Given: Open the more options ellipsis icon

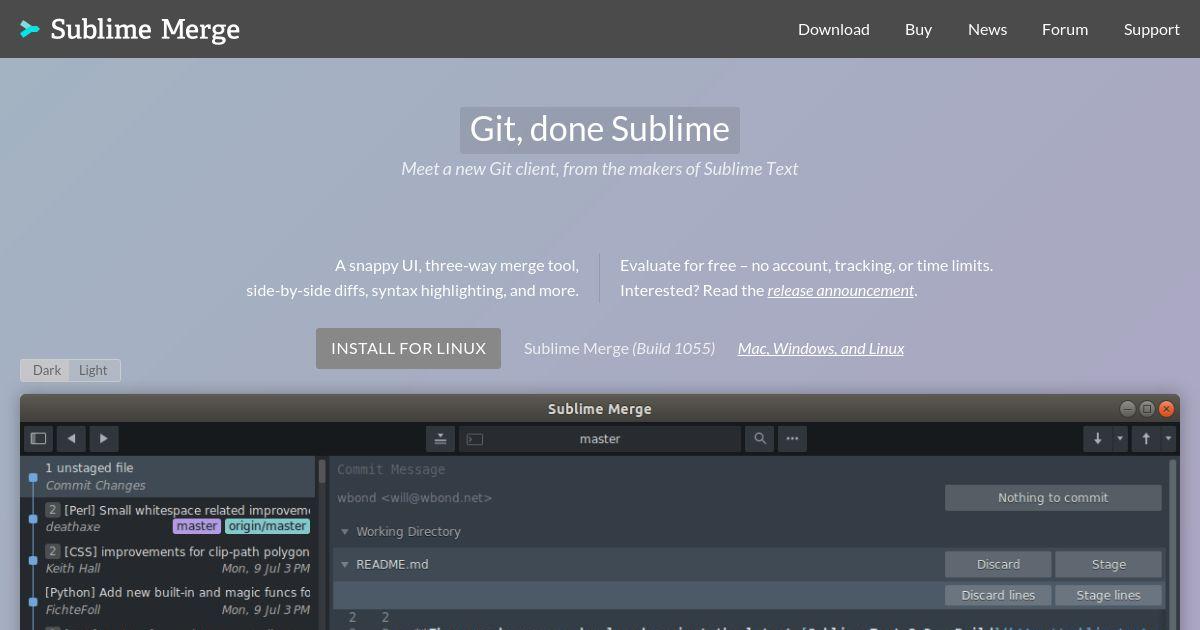Looking at the screenshot, I should click(792, 438).
